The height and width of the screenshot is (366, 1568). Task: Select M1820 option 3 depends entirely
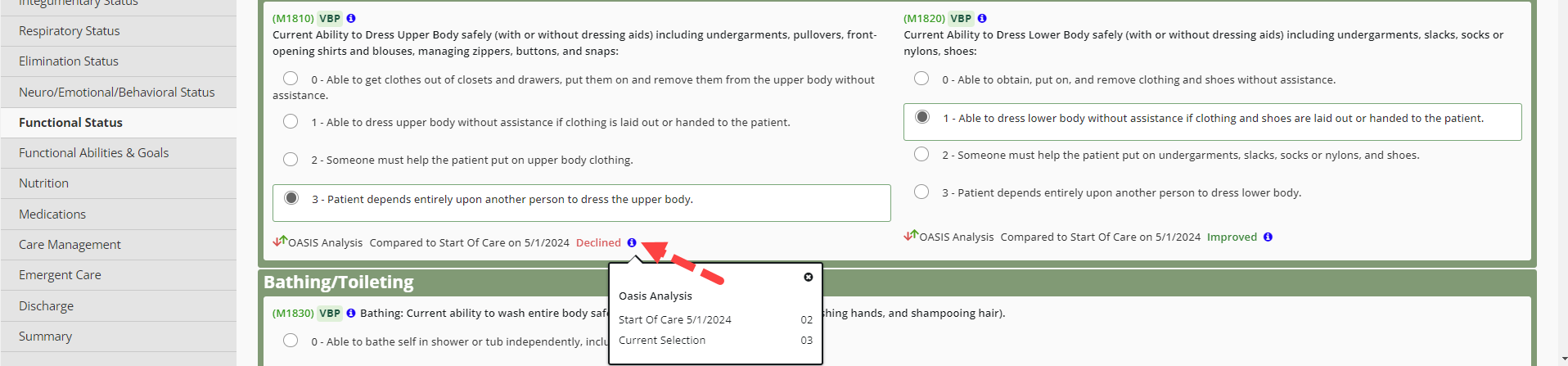tap(921, 192)
